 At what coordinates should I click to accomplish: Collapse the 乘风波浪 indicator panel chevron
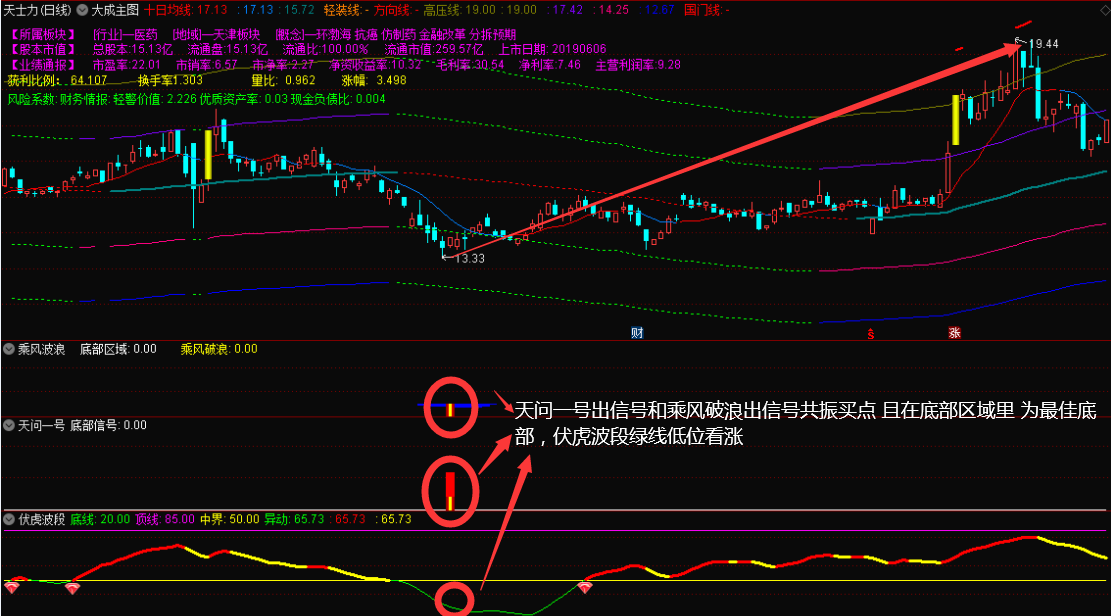pyautogui.click(x=10, y=349)
